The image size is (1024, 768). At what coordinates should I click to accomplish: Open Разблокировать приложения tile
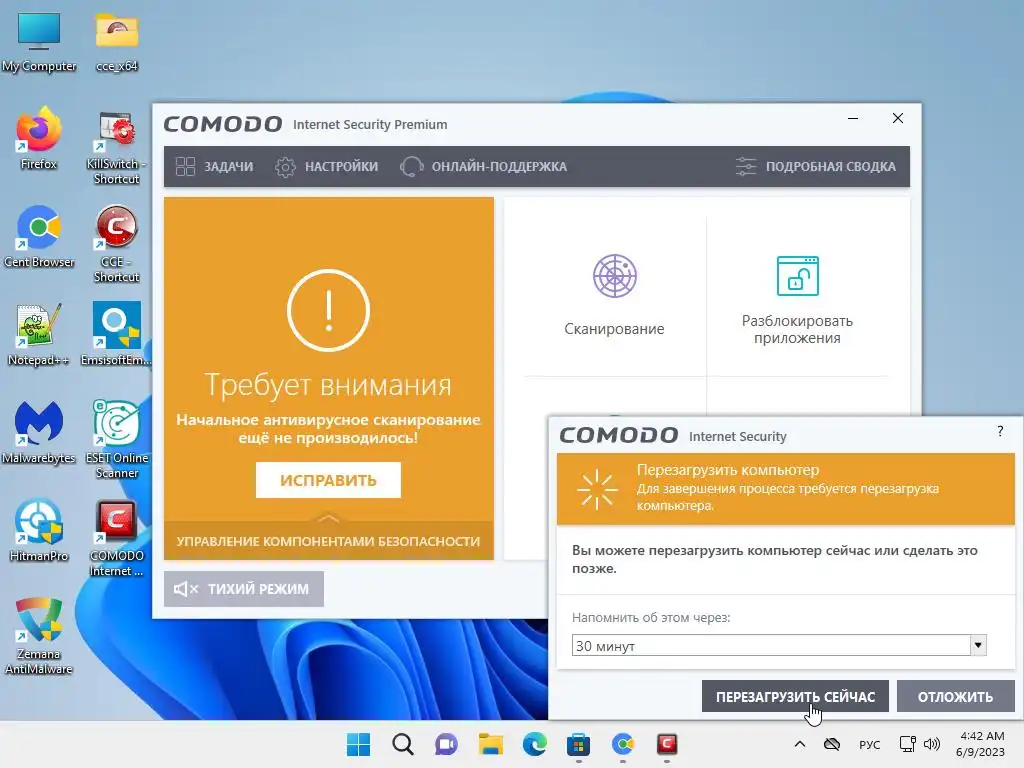click(x=797, y=300)
